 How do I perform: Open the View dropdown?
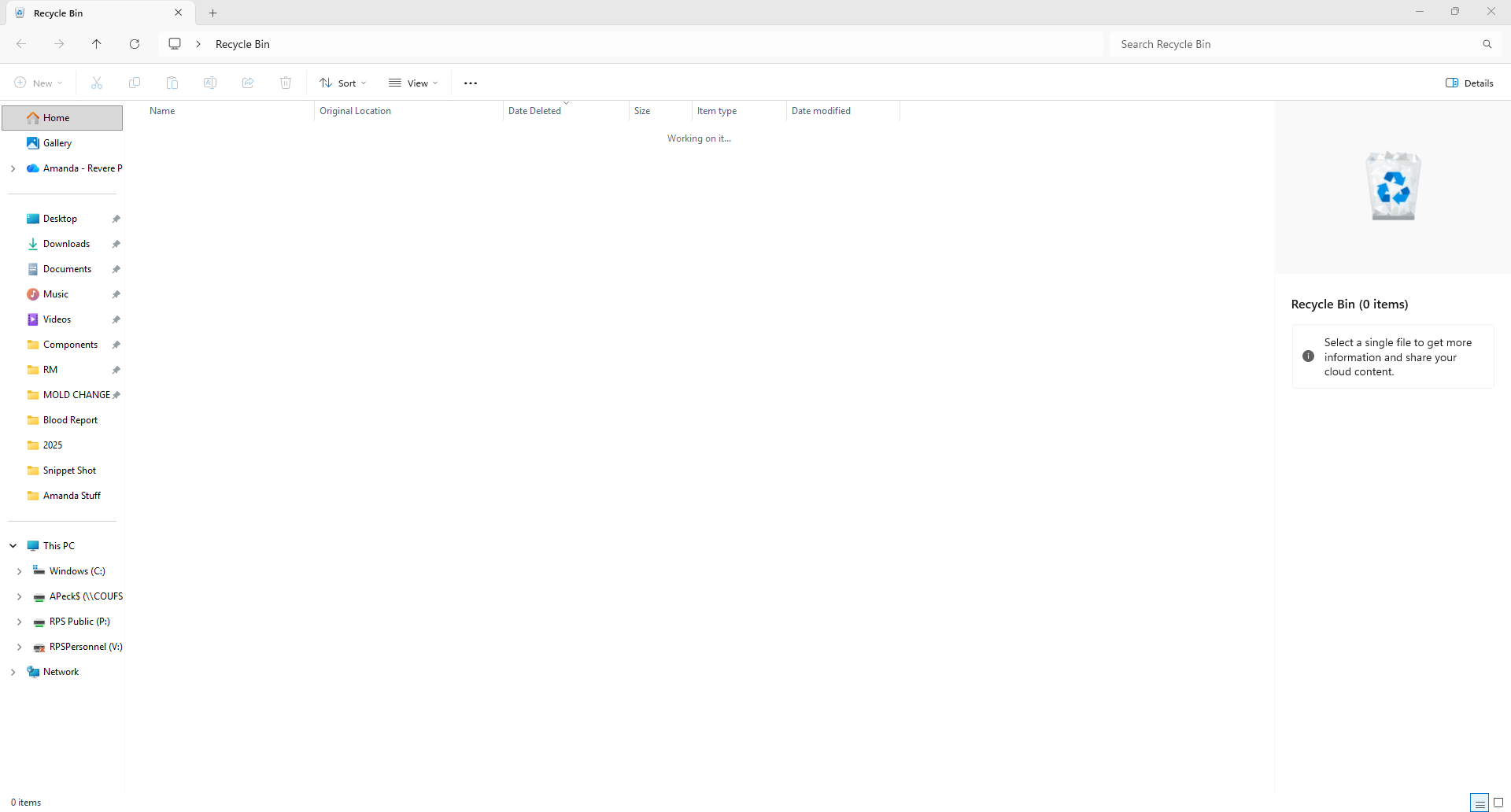click(413, 83)
